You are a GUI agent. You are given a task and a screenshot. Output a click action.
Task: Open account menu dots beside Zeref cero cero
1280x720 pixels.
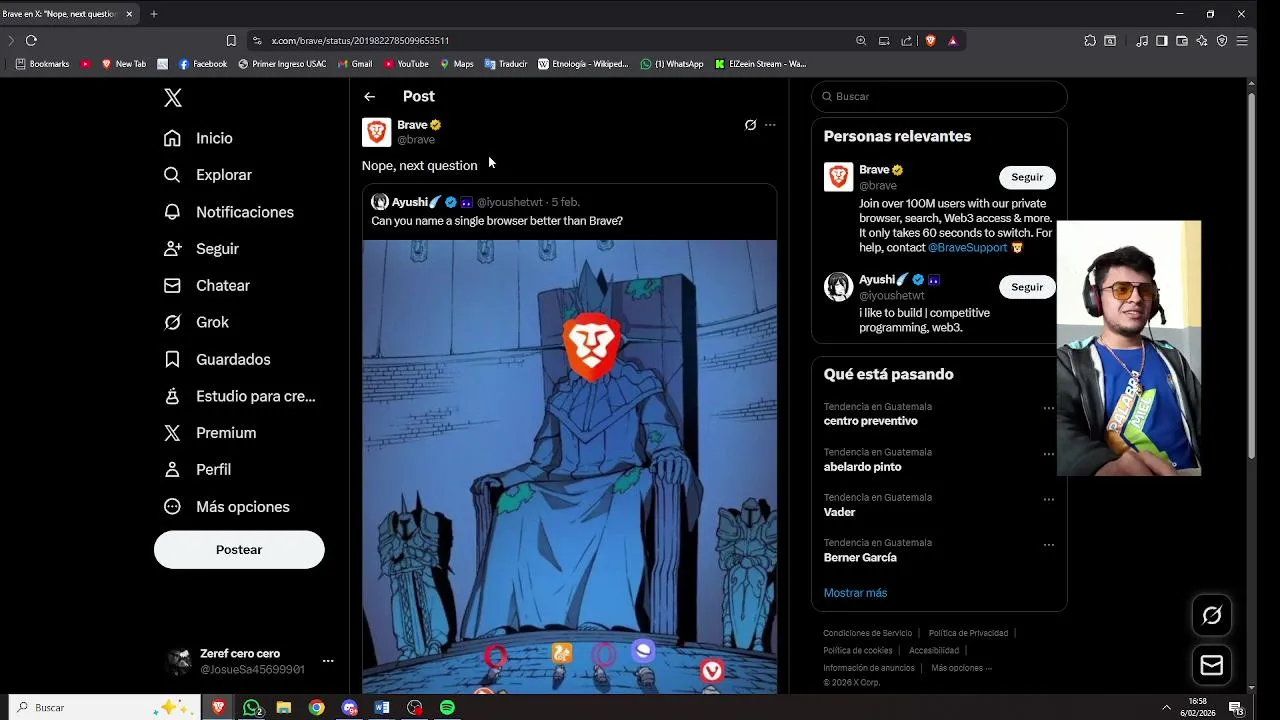(328, 662)
